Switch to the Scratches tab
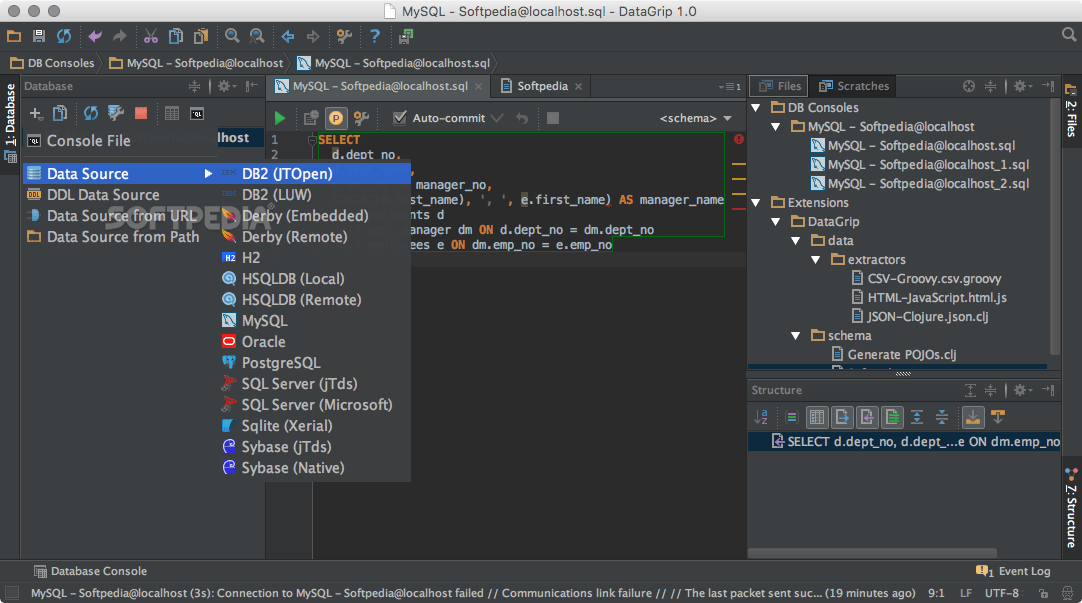The height and width of the screenshot is (603, 1082). [853, 86]
